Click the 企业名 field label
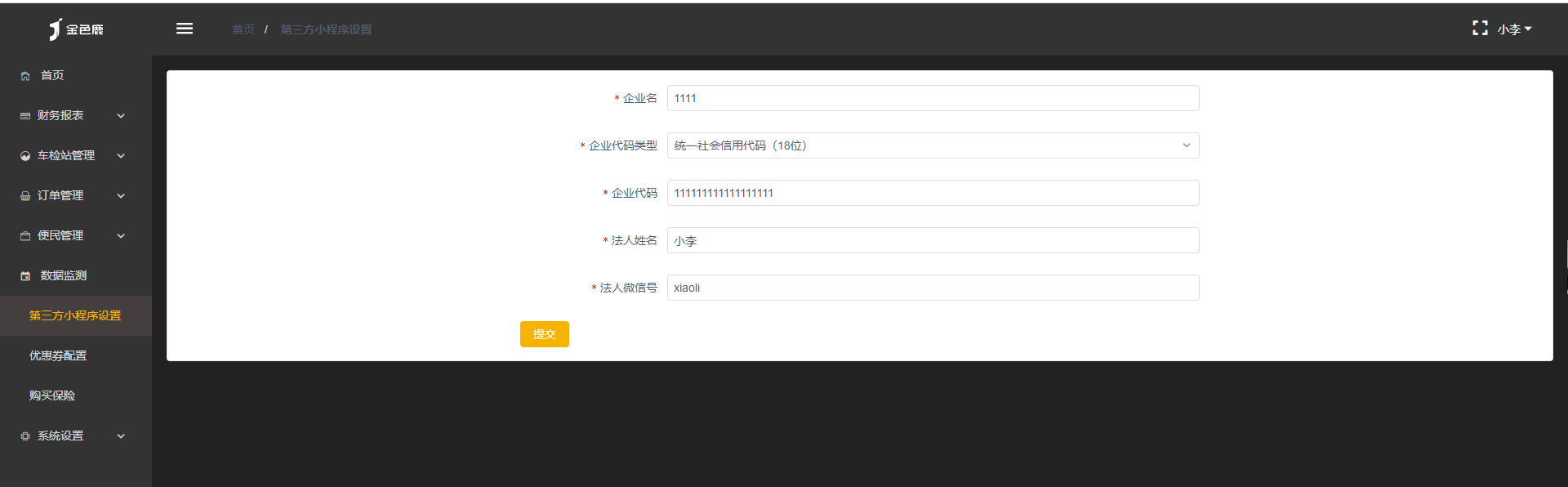This screenshot has width=1568, height=487. click(640, 98)
